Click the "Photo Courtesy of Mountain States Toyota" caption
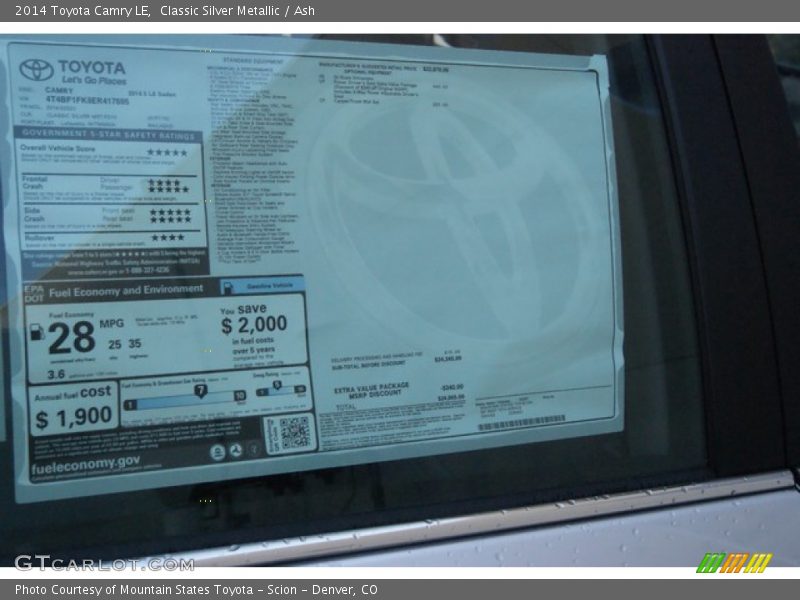The image size is (800, 600). click(x=134, y=590)
